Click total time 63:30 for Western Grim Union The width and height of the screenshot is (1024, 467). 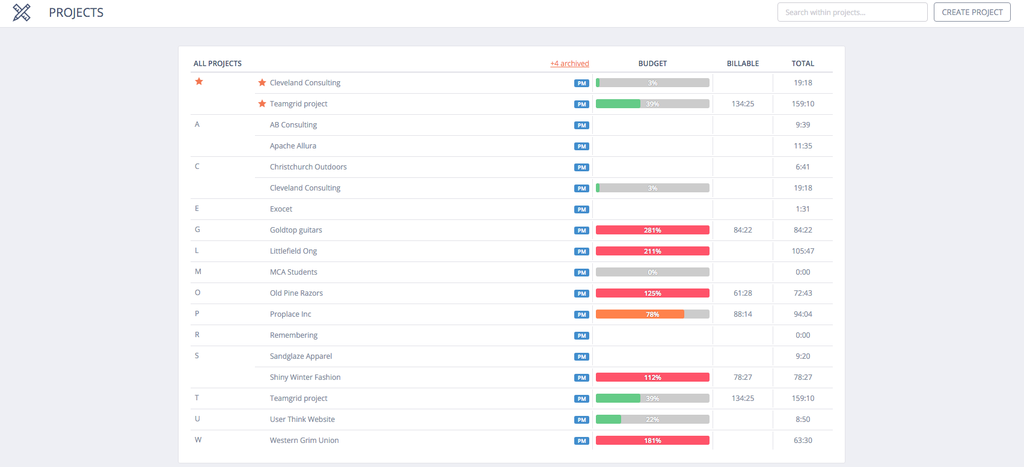(803, 440)
